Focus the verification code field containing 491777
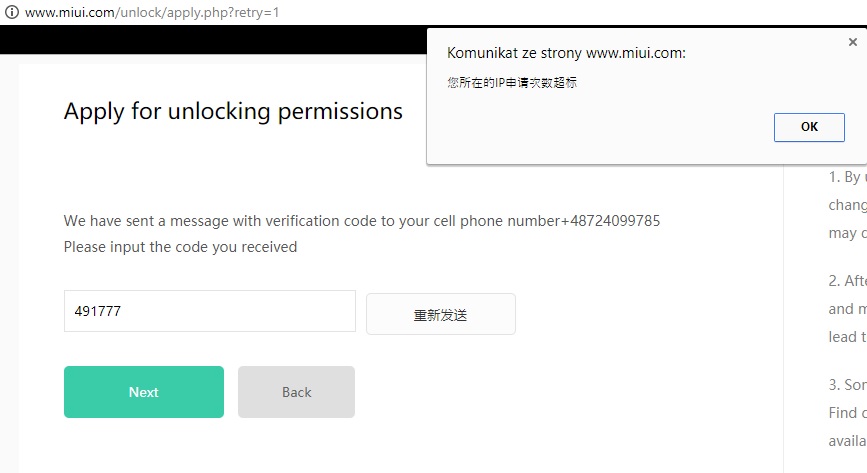The width and height of the screenshot is (867, 473). (x=209, y=311)
